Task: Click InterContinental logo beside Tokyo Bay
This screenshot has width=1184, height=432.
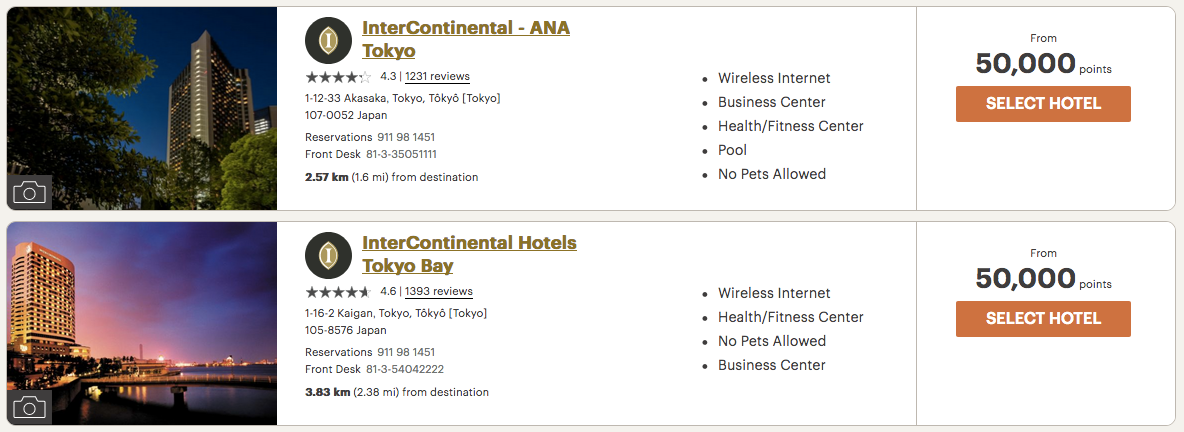Action: 328,255
